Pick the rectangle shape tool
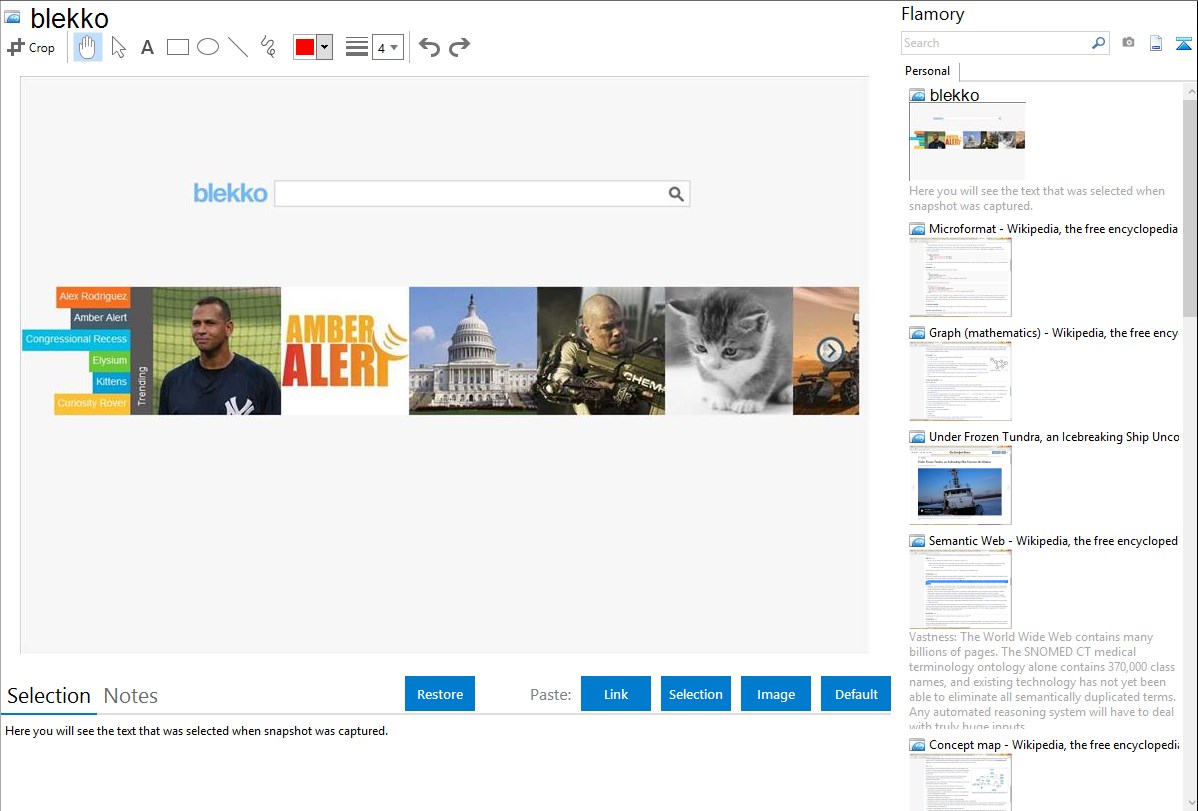Viewport: 1198px width, 811px height. click(178, 47)
